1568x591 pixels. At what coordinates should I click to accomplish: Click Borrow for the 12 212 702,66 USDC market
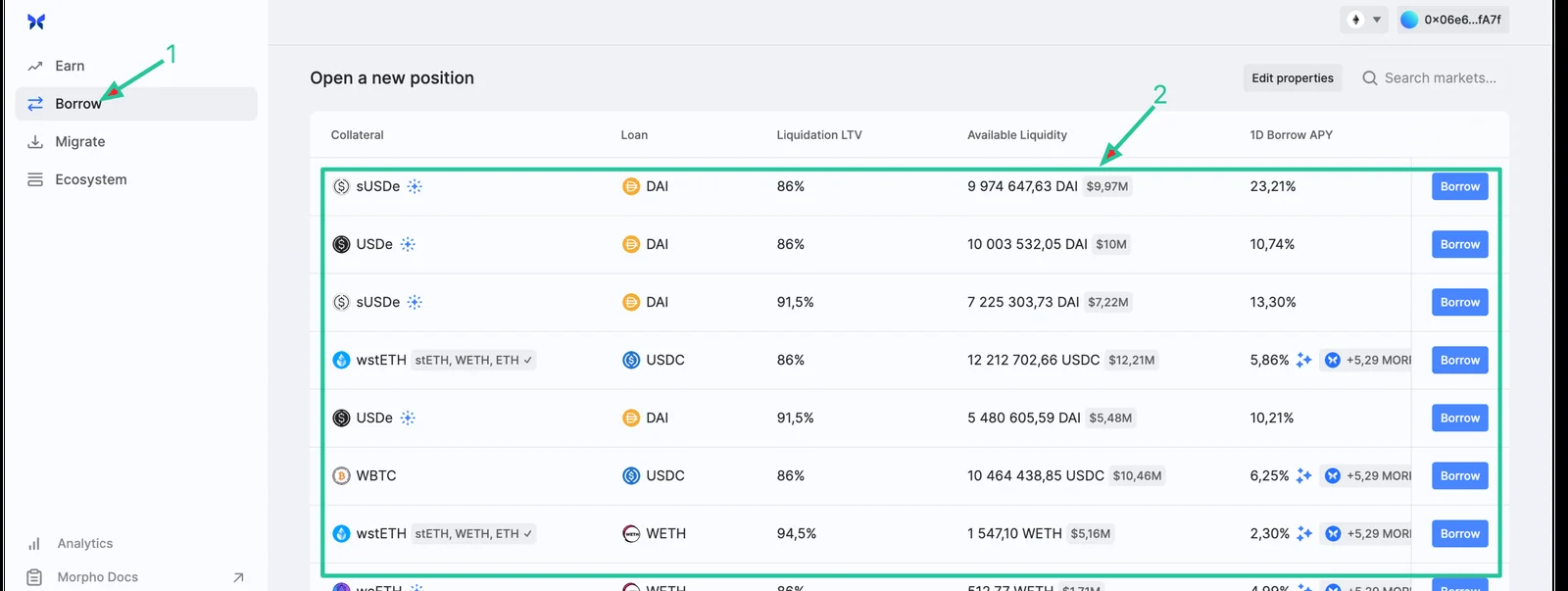tap(1460, 360)
